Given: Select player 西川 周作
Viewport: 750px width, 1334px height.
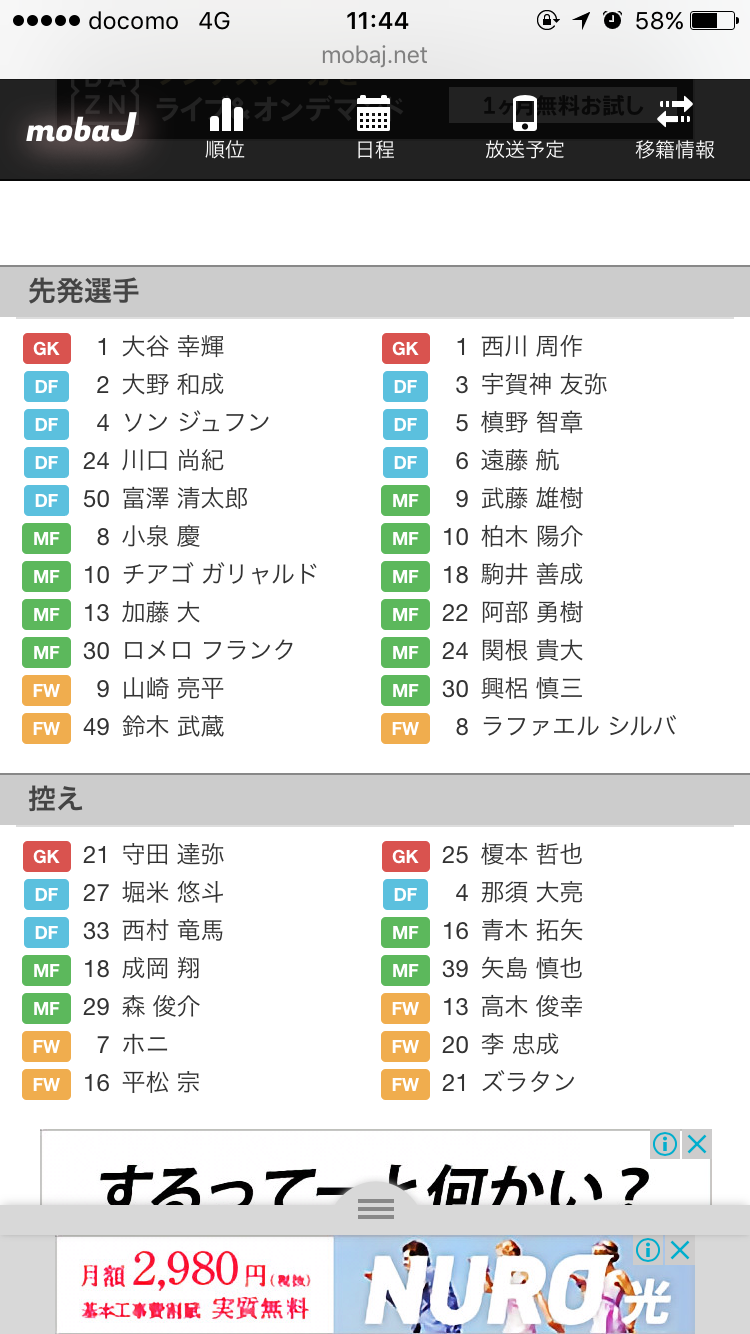Looking at the screenshot, I should tap(531, 347).
